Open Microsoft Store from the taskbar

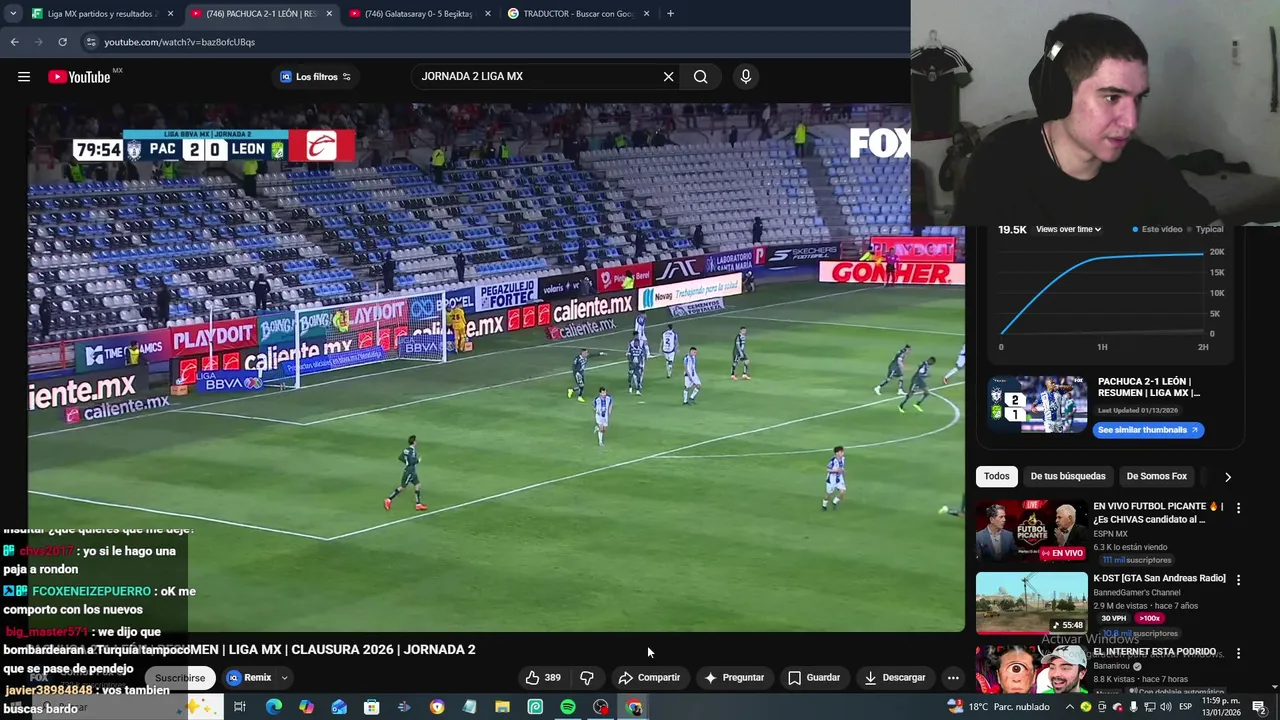[371, 707]
